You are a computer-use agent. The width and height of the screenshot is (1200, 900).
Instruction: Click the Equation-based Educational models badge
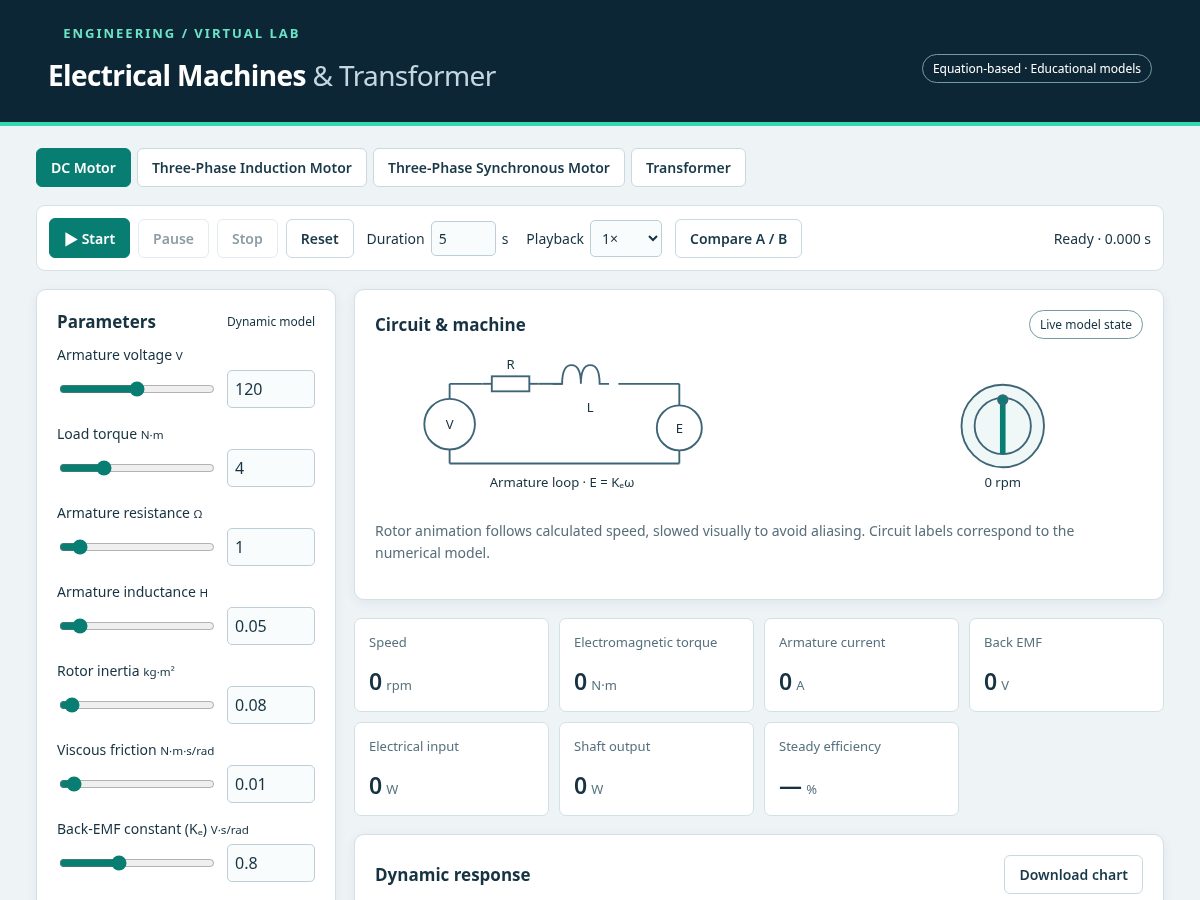click(1037, 69)
